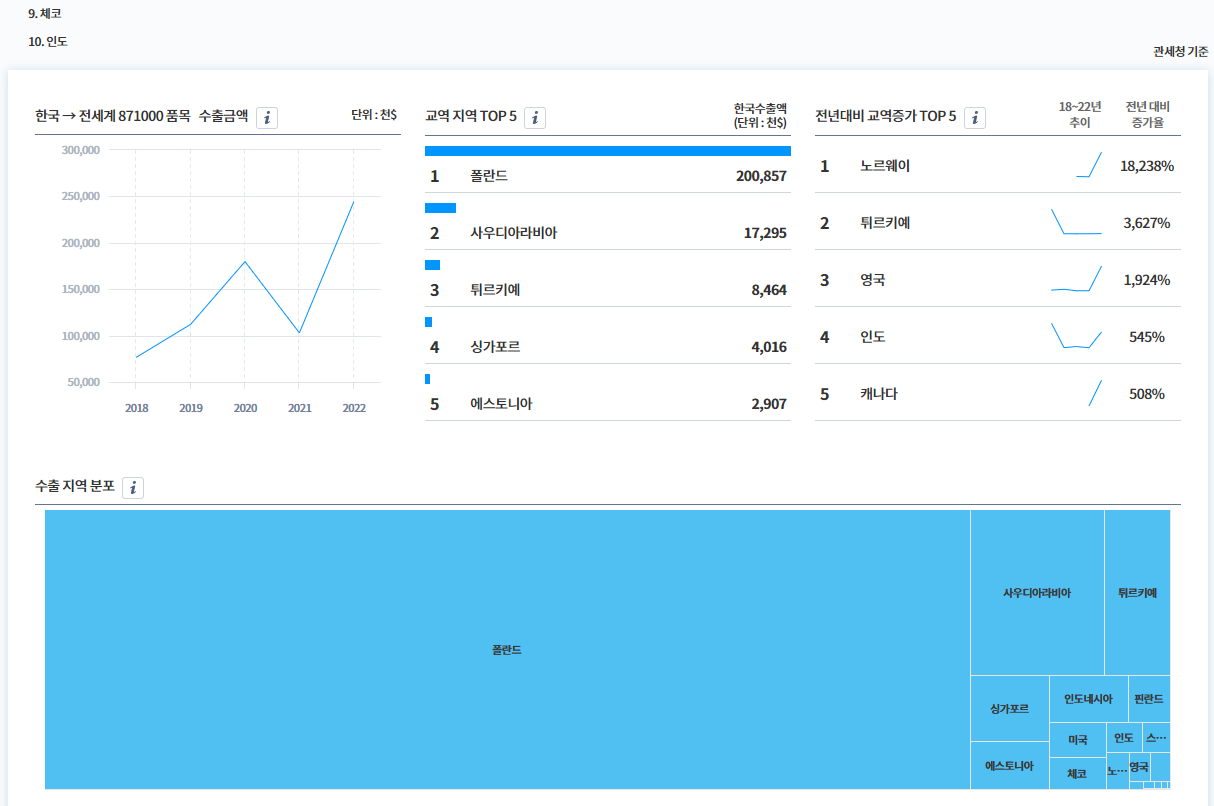Select 영국 tile in the treemap
The image size is (1214, 806).
(1139, 767)
